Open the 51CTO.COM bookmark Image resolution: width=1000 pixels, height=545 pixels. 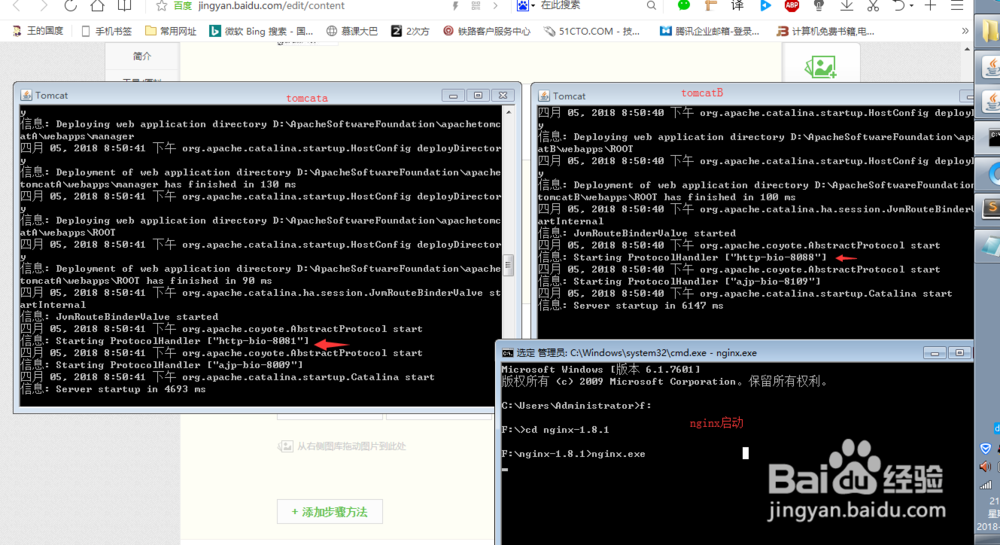coord(592,31)
